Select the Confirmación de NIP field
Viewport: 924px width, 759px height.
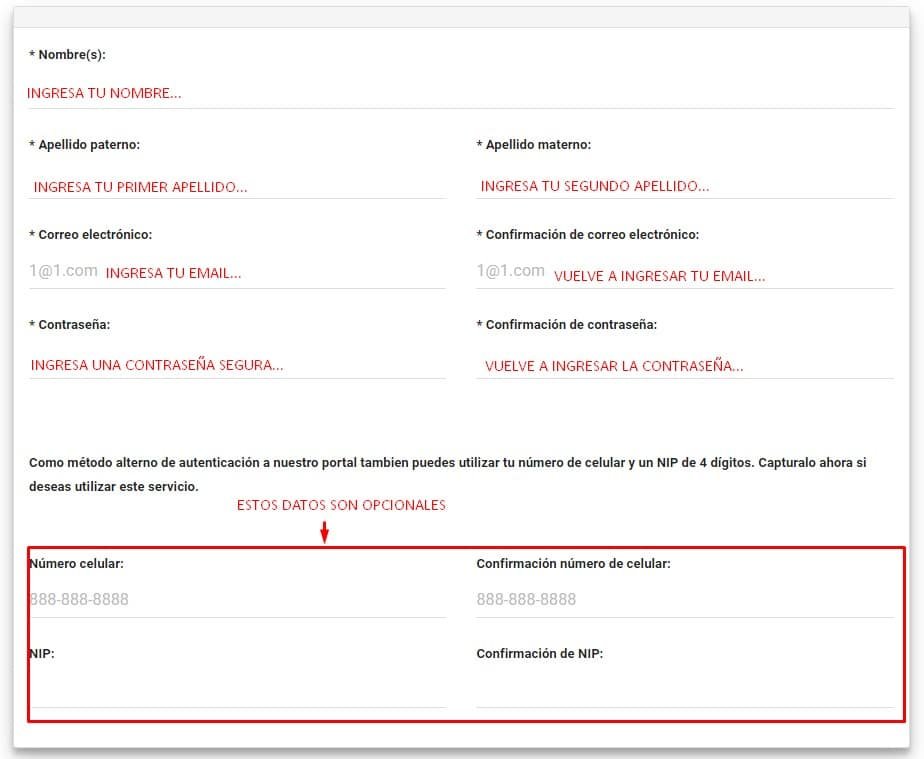[x=685, y=692]
